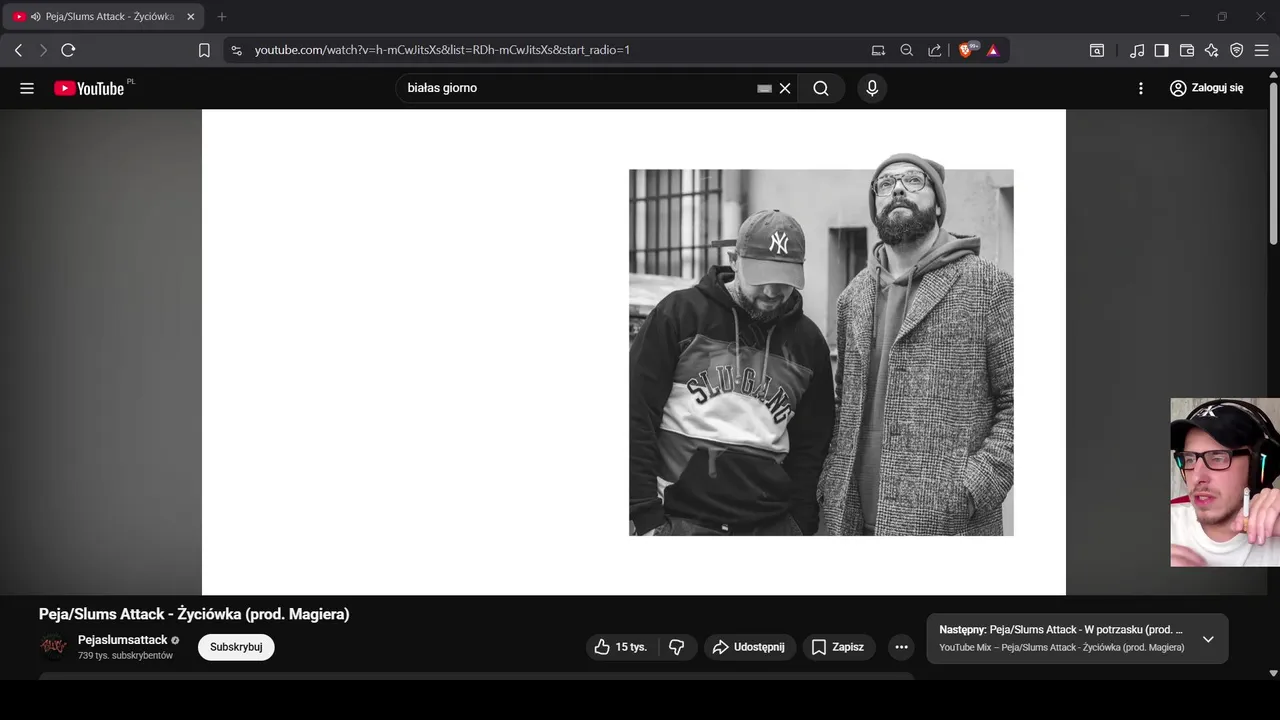Open Brave Playlist music note icon
This screenshot has height=720, width=1280.
[x=1137, y=50]
